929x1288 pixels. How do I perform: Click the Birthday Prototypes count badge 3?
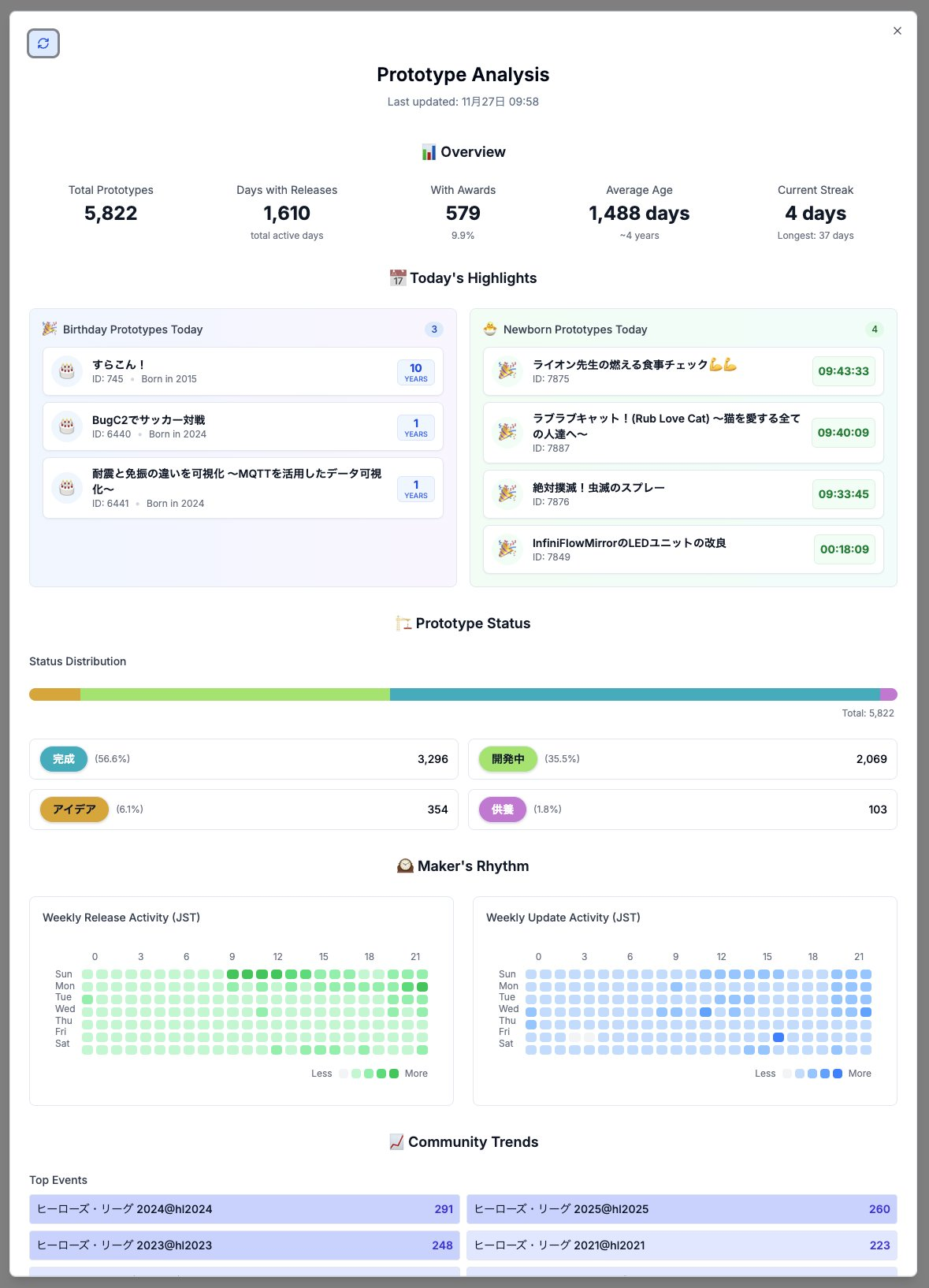click(x=434, y=329)
